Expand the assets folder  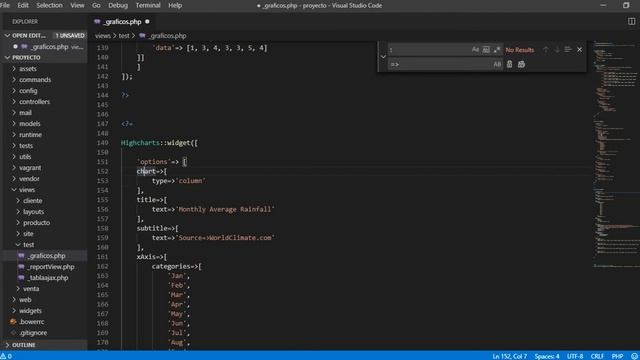(x=28, y=69)
